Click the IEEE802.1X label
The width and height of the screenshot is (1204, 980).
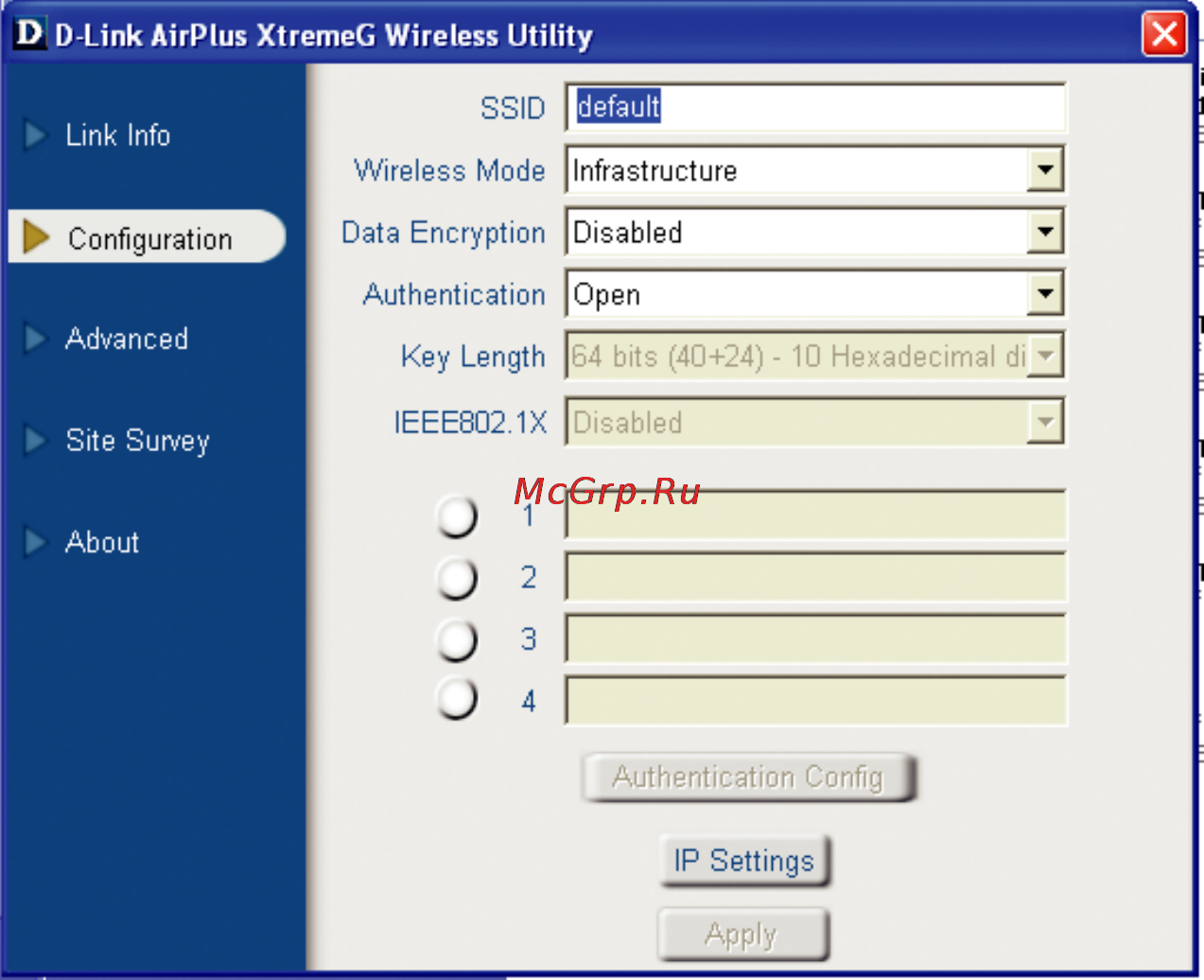pyautogui.click(x=470, y=422)
